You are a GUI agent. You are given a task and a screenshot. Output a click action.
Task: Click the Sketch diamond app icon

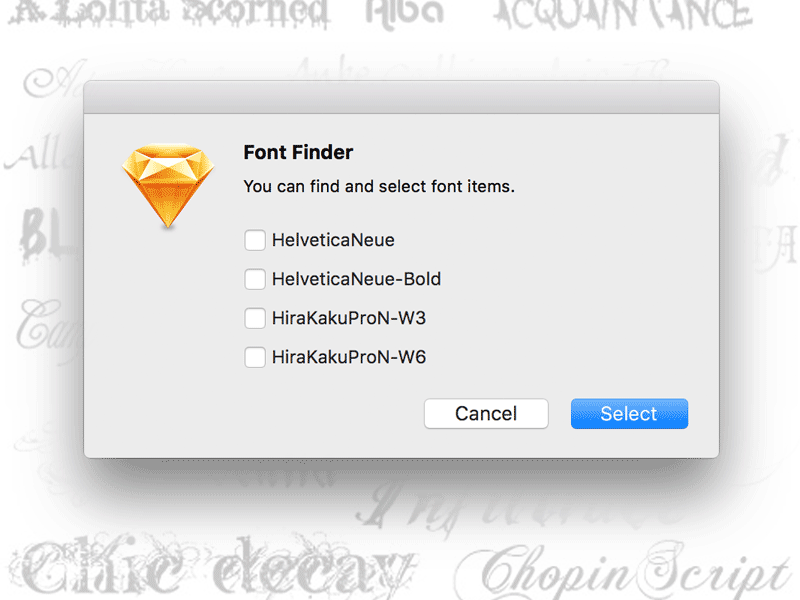click(168, 186)
